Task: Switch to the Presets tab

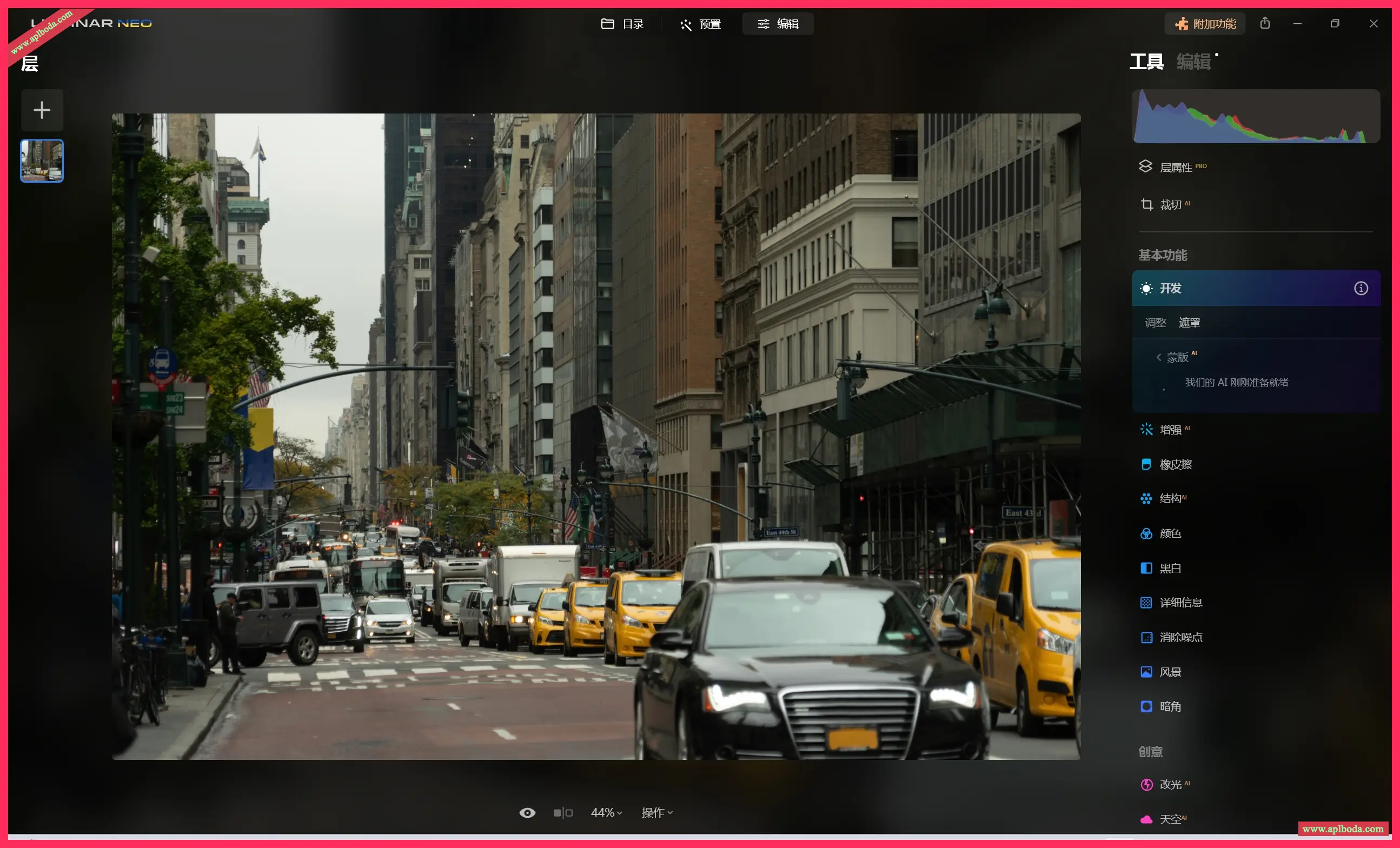Action: pos(701,24)
